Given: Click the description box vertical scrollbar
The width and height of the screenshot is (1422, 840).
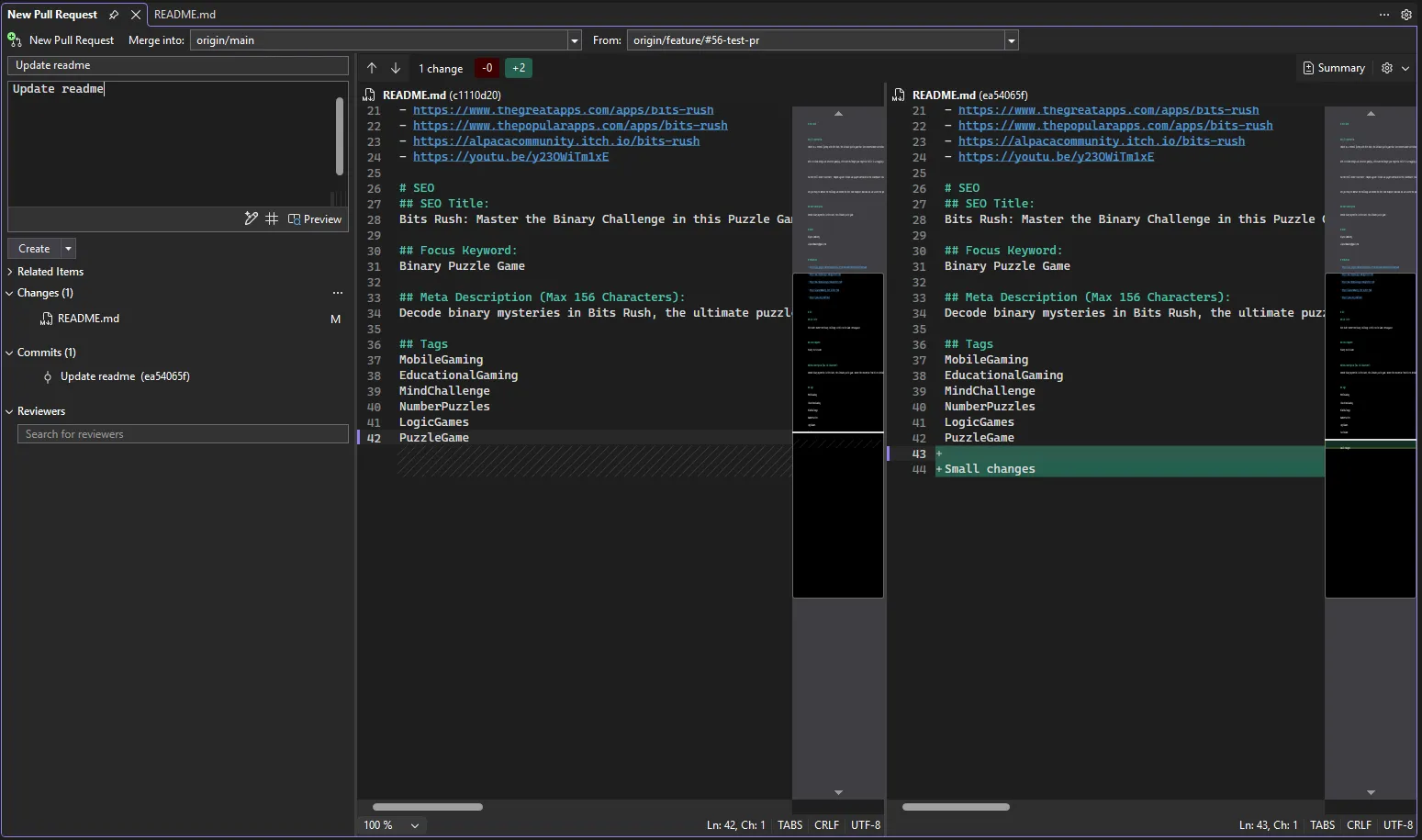Looking at the screenshot, I should (340, 136).
